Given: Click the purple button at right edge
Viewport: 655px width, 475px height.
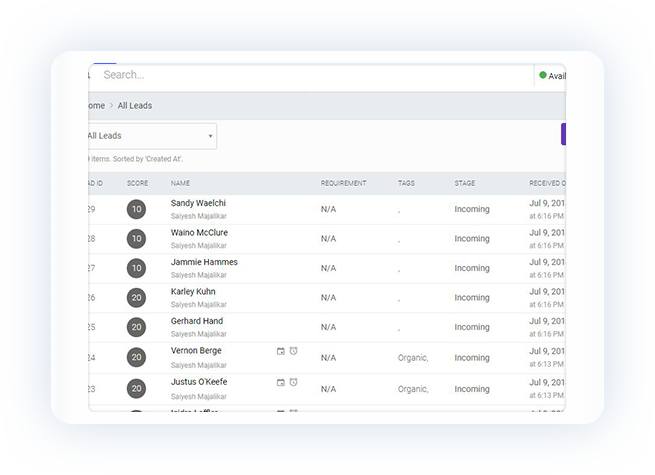Looking at the screenshot, I should coord(563,135).
